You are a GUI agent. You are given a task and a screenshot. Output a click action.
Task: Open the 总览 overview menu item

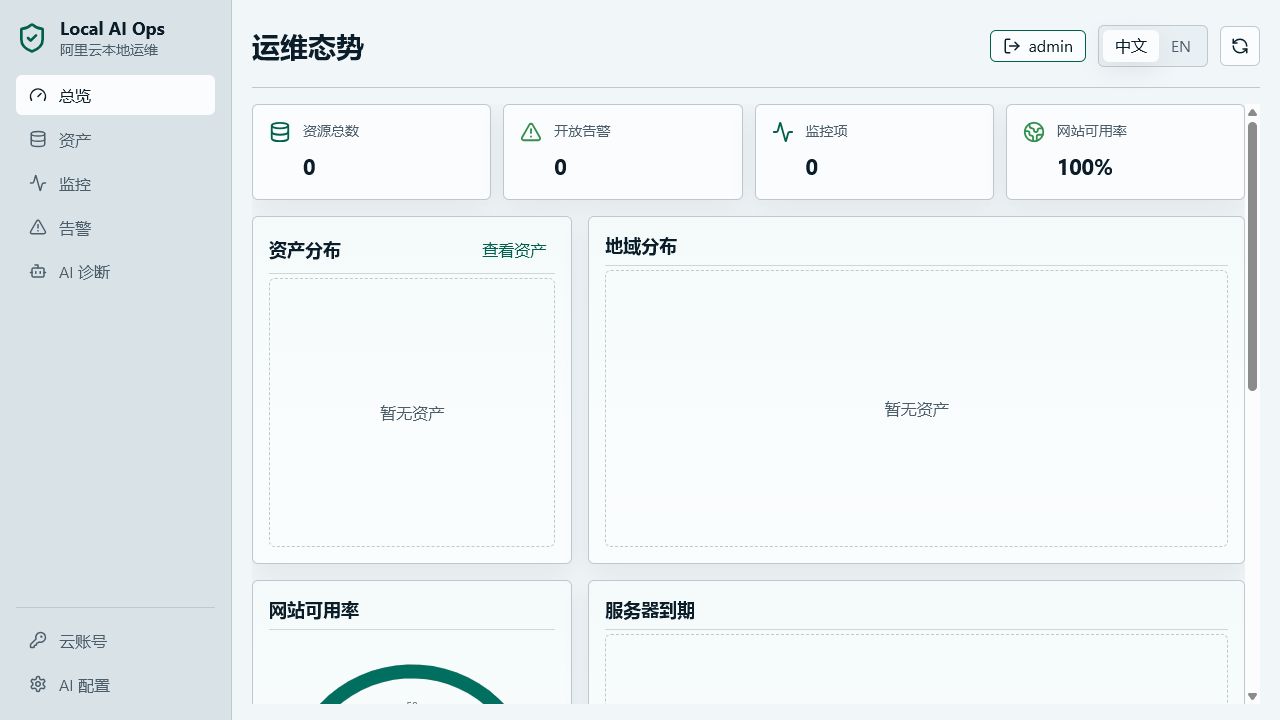[x=115, y=95]
